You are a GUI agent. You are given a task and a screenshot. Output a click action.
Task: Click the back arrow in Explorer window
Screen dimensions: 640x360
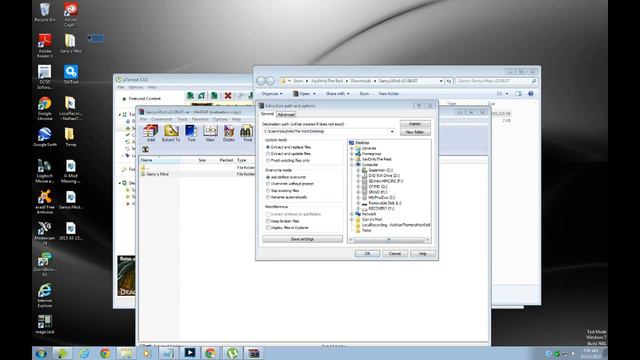pyautogui.click(x=261, y=81)
